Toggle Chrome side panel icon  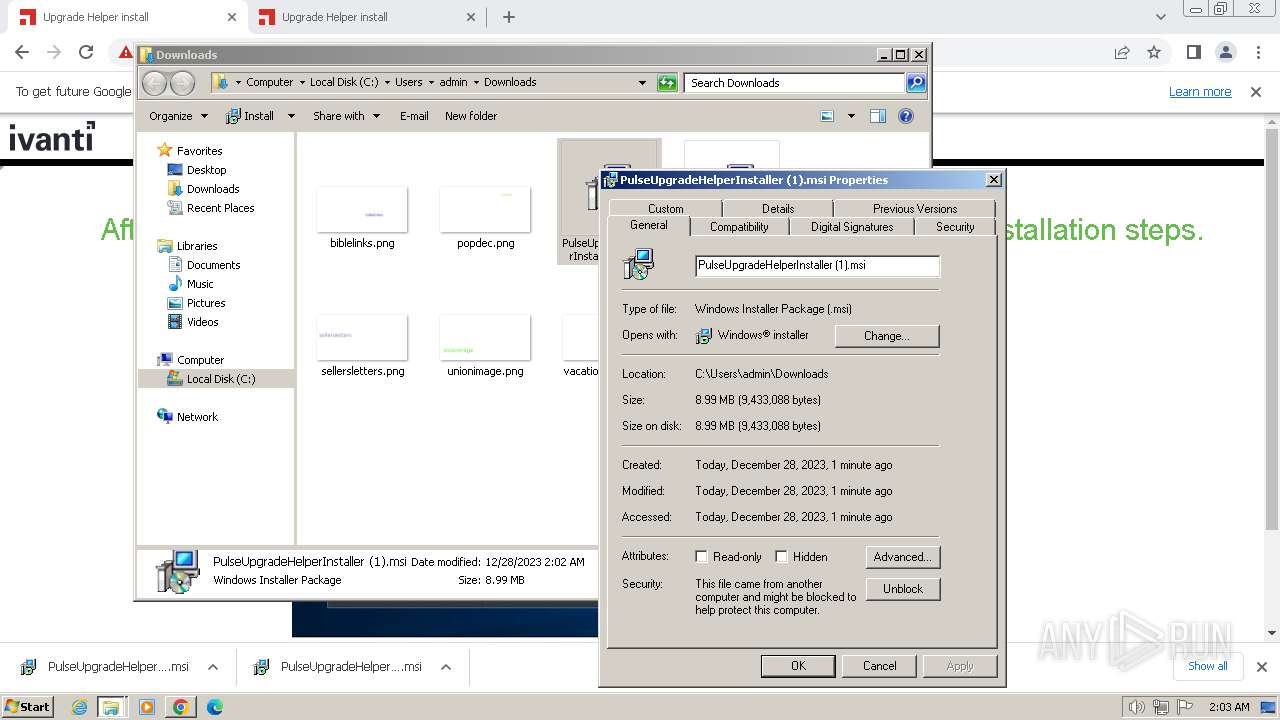pos(1193,52)
